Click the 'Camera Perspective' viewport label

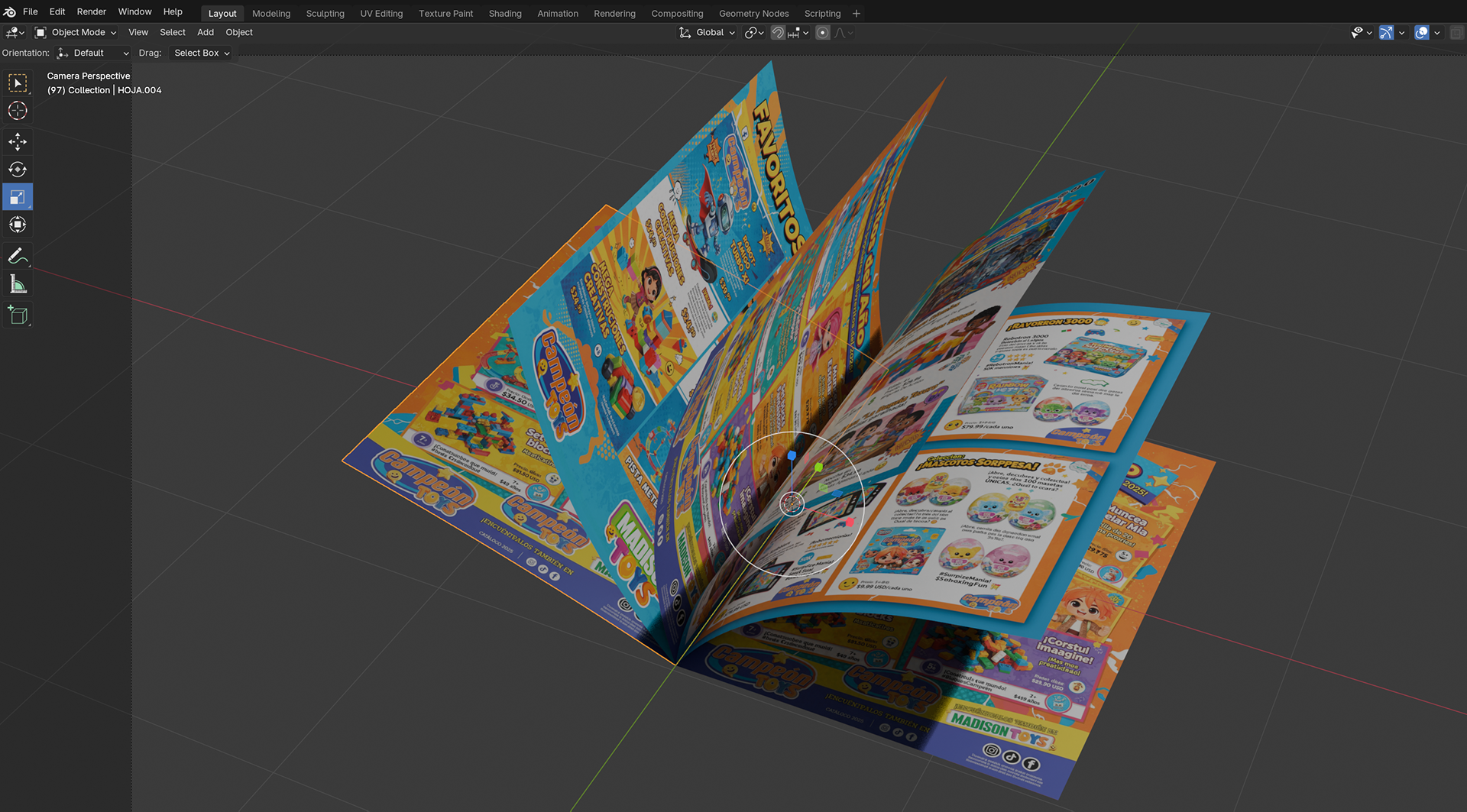[89, 76]
